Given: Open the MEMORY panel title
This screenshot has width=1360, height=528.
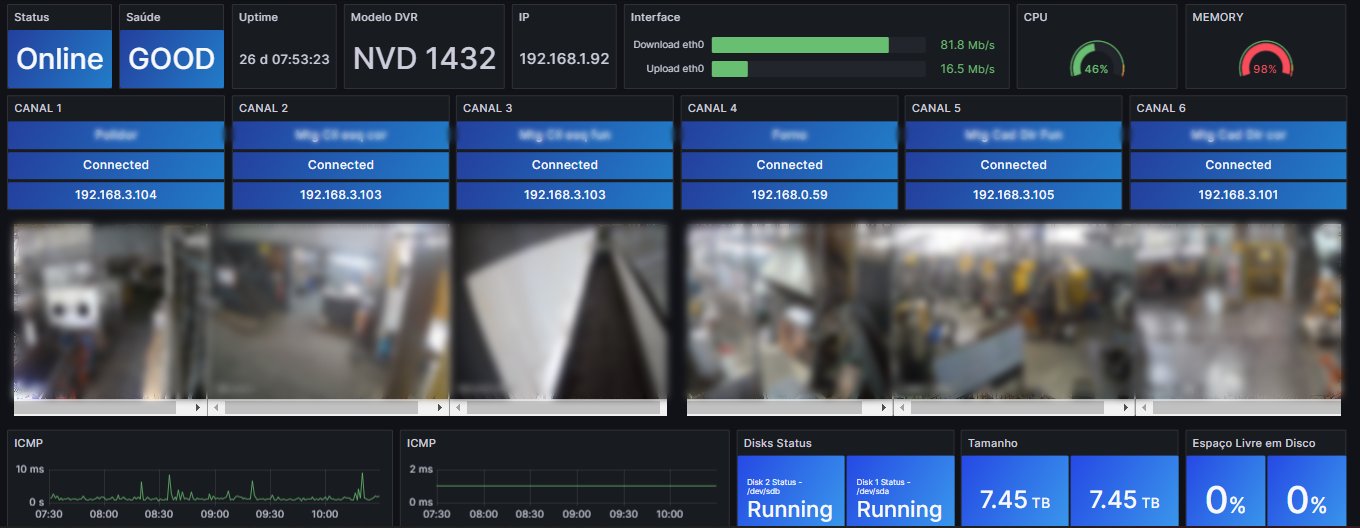Looking at the screenshot, I should pos(1217,17).
